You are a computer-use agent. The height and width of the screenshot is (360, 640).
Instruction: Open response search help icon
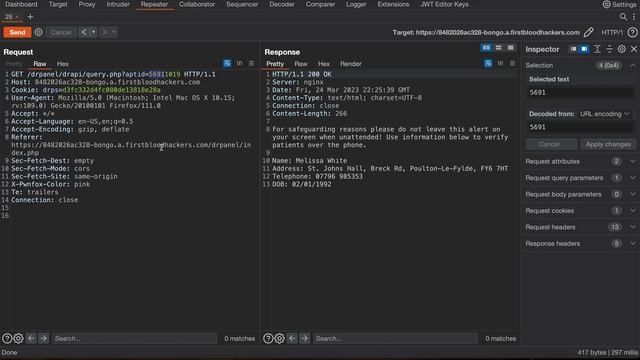(x=268, y=338)
